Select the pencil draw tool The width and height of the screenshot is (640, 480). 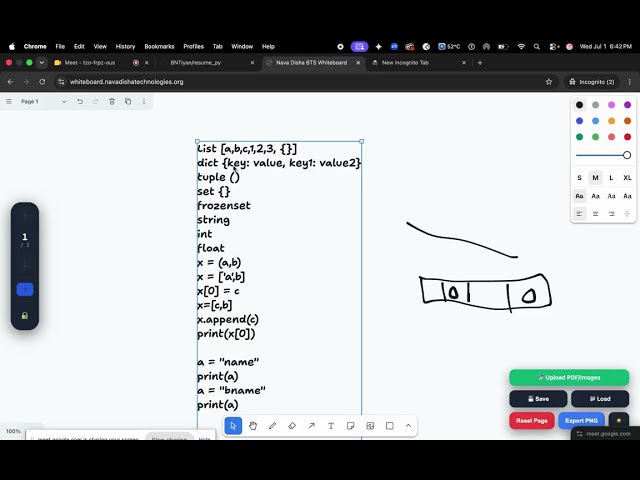272,426
